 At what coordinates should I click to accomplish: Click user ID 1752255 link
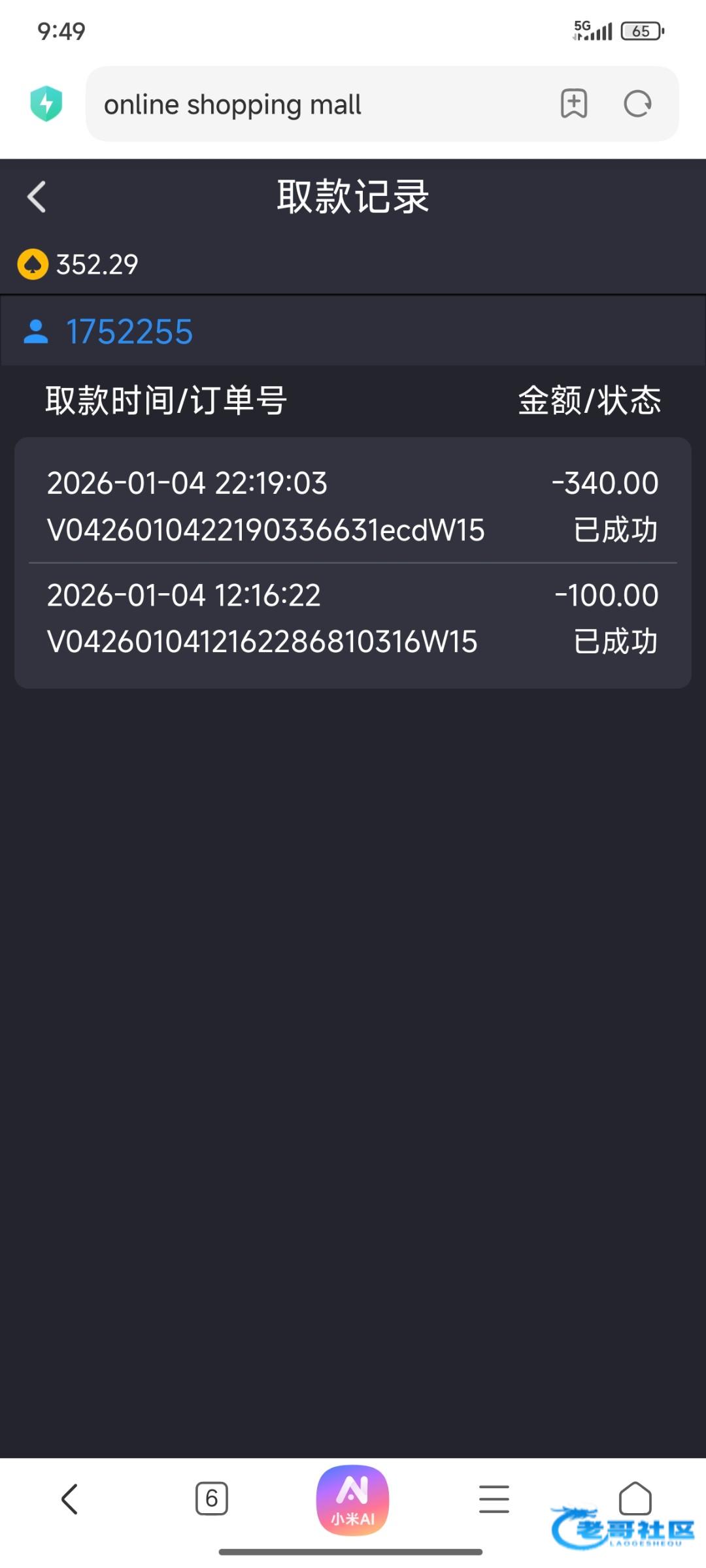point(129,332)
